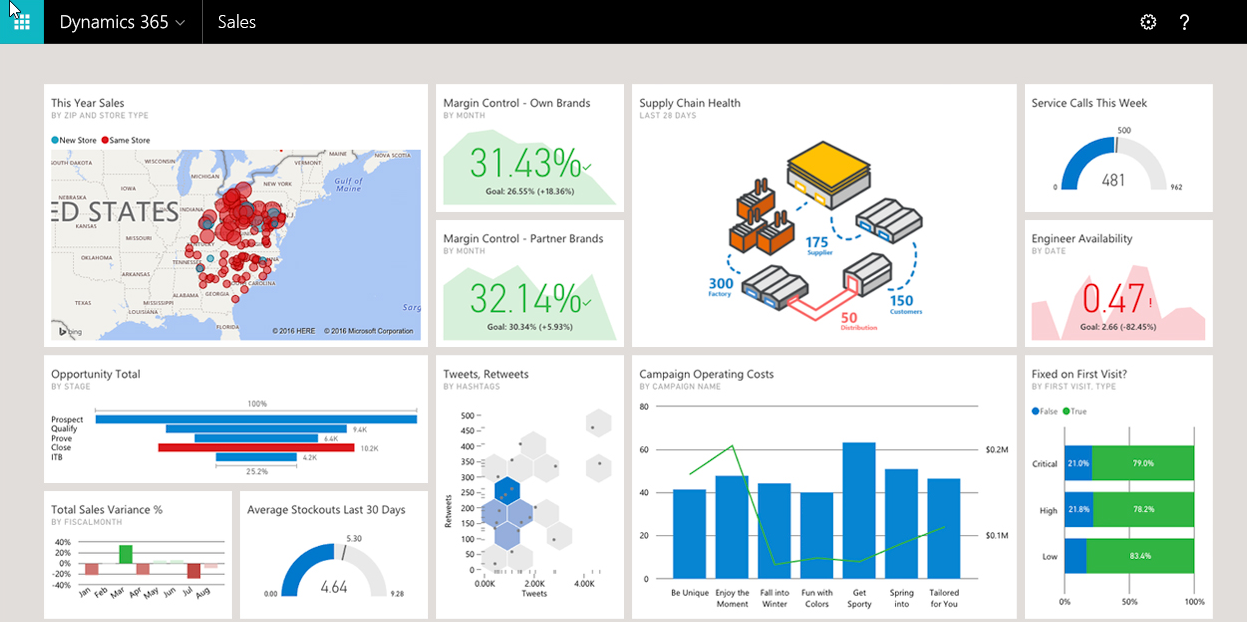Click the 0.47 engineer availability value
This screenshot has height=622, width=1247.
[1113, 298]
